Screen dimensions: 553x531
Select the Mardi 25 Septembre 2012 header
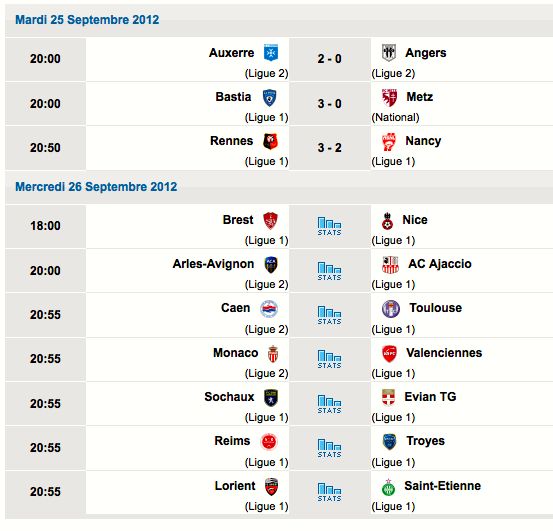pos(87,20)
